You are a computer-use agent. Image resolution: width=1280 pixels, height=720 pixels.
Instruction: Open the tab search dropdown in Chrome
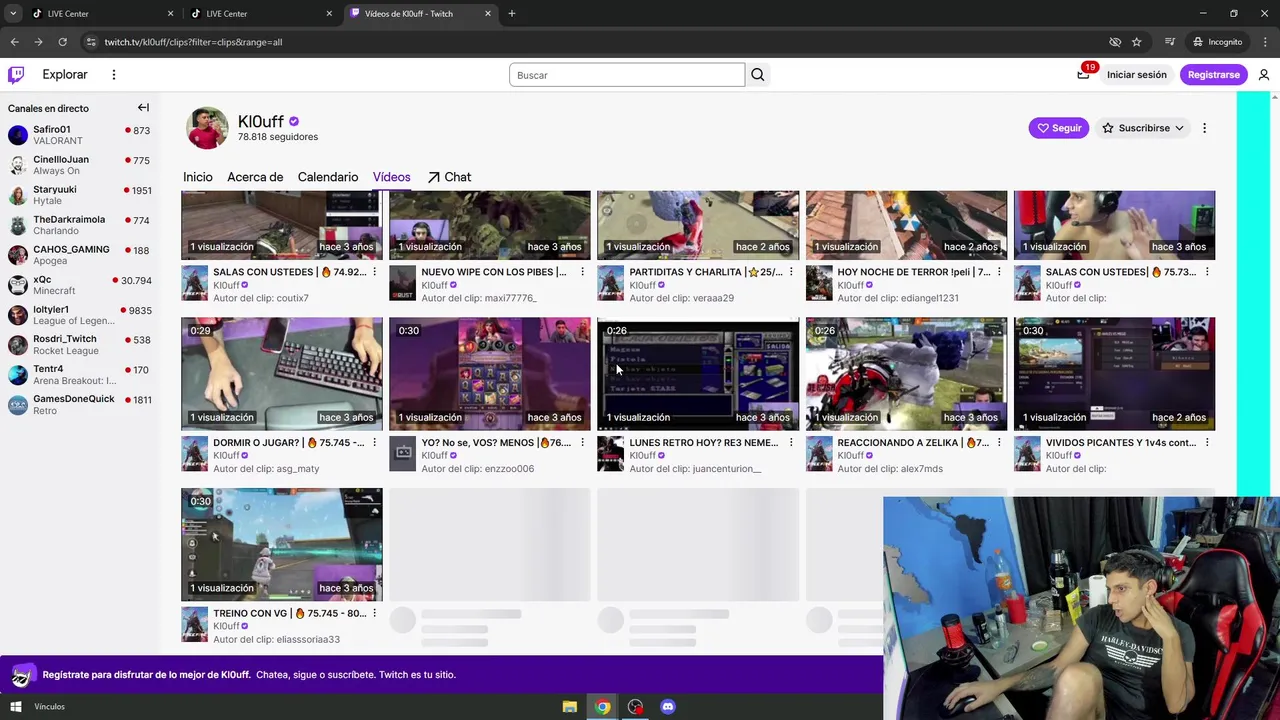point(13,14)
